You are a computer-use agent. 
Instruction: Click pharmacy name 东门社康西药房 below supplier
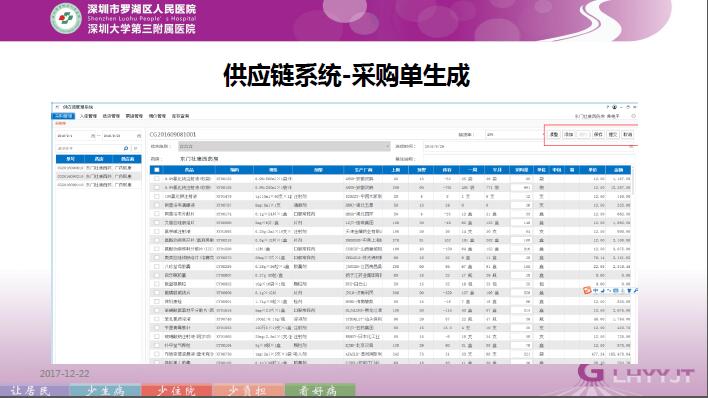pyautogui.click(x=199, y=159)
